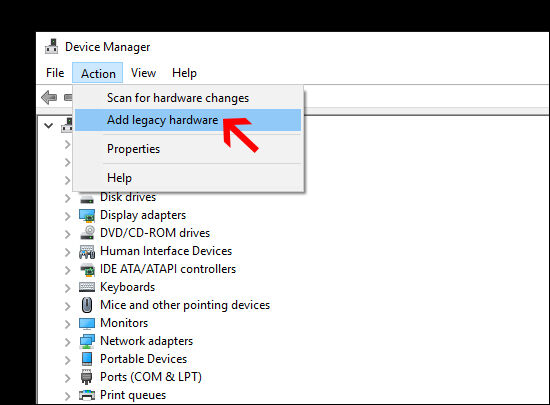Click the Keyboards category icon
The image size is (550, 405).
(x=87, y=287)
